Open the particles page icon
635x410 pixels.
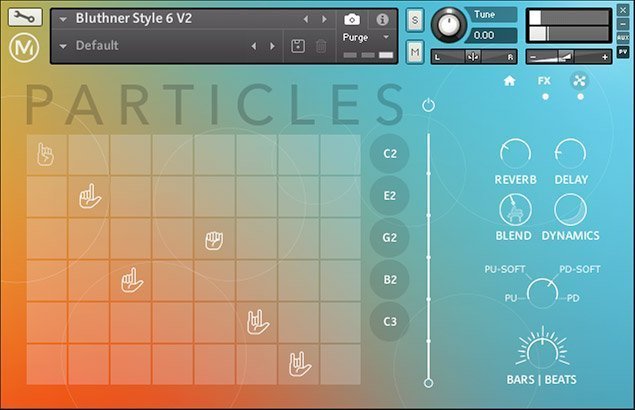(577, 81)
